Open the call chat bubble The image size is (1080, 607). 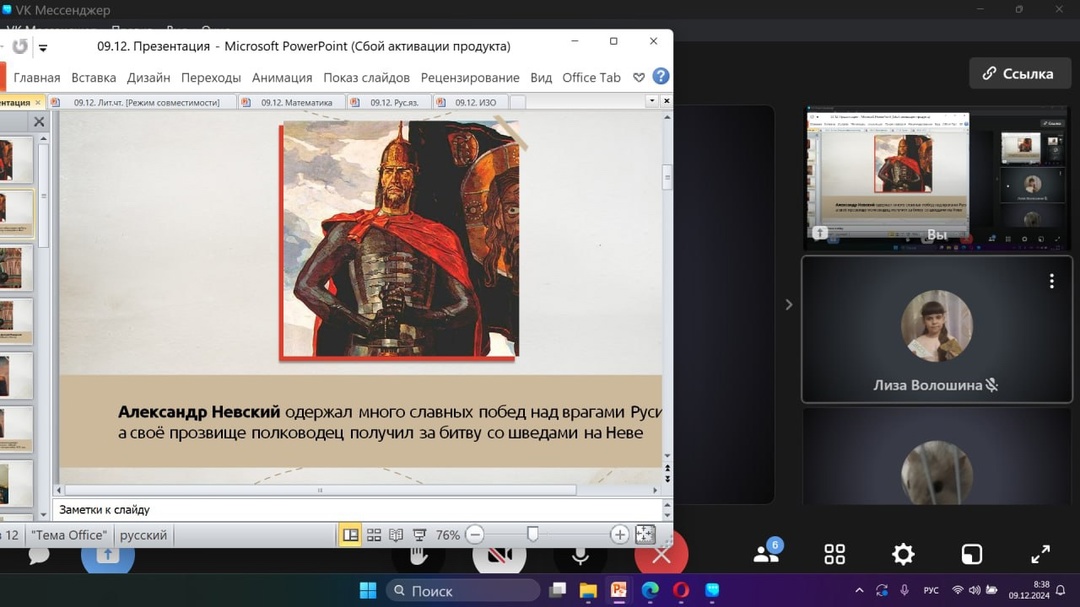39,555
